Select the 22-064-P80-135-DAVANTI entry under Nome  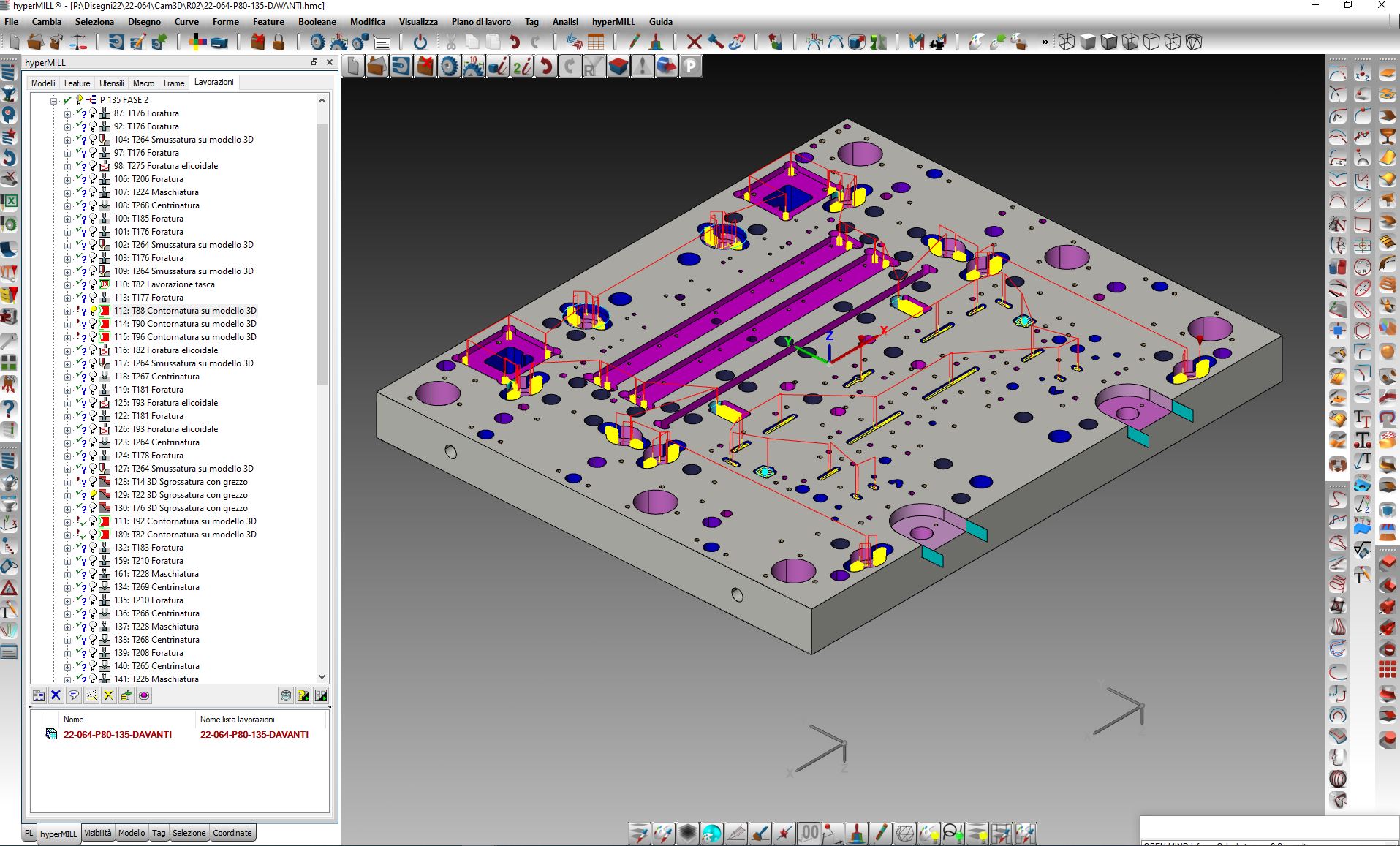118,734
